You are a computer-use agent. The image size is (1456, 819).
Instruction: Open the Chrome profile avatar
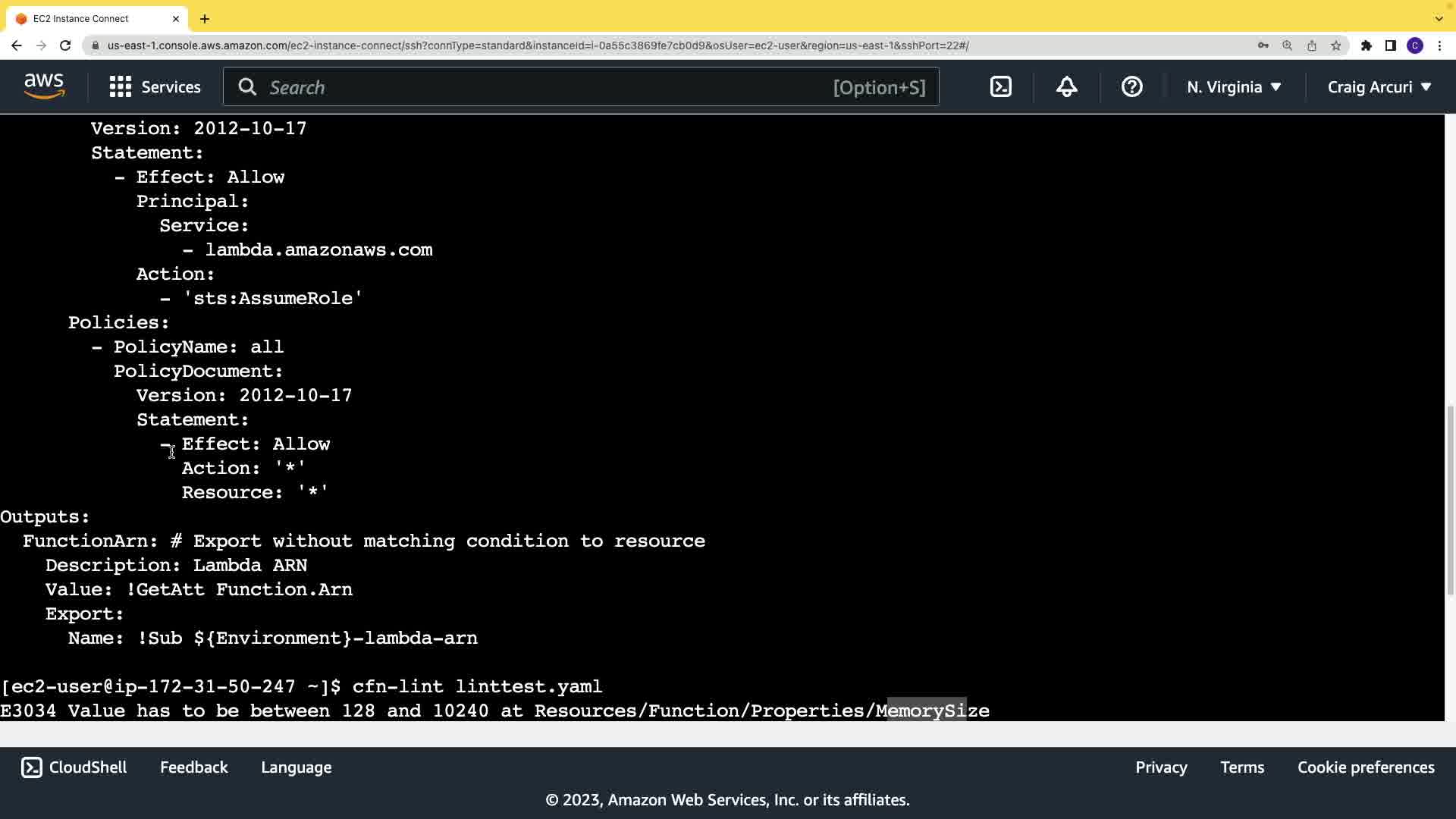pyautogui.click(x=1414, y=45)
